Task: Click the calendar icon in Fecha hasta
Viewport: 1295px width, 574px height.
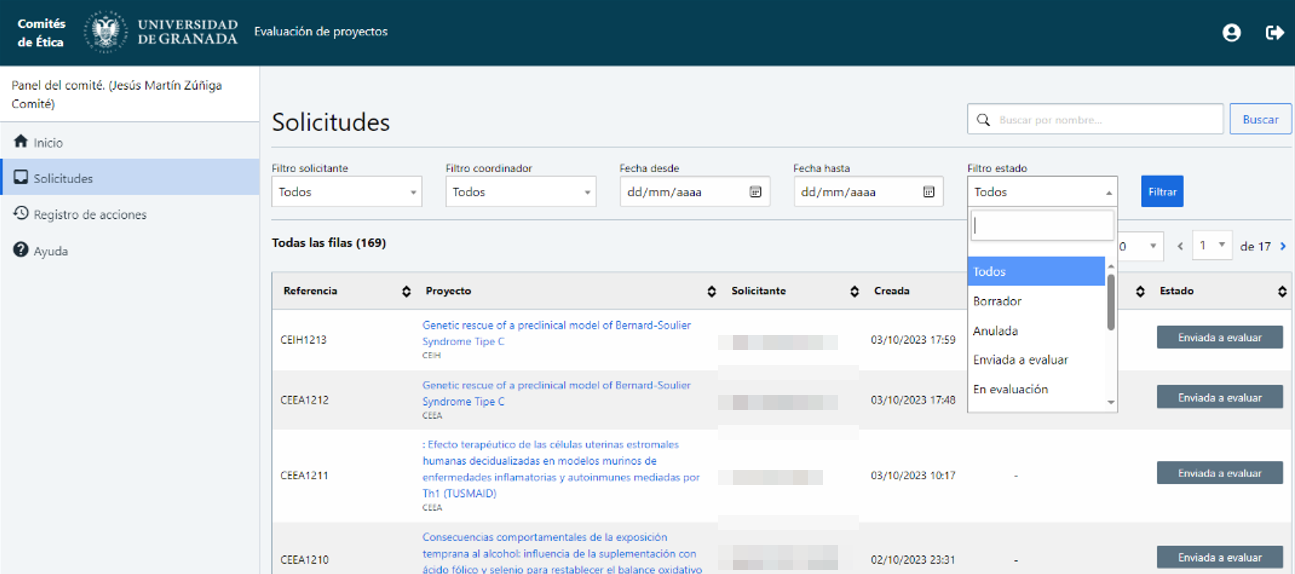Action: click(929, 192)
